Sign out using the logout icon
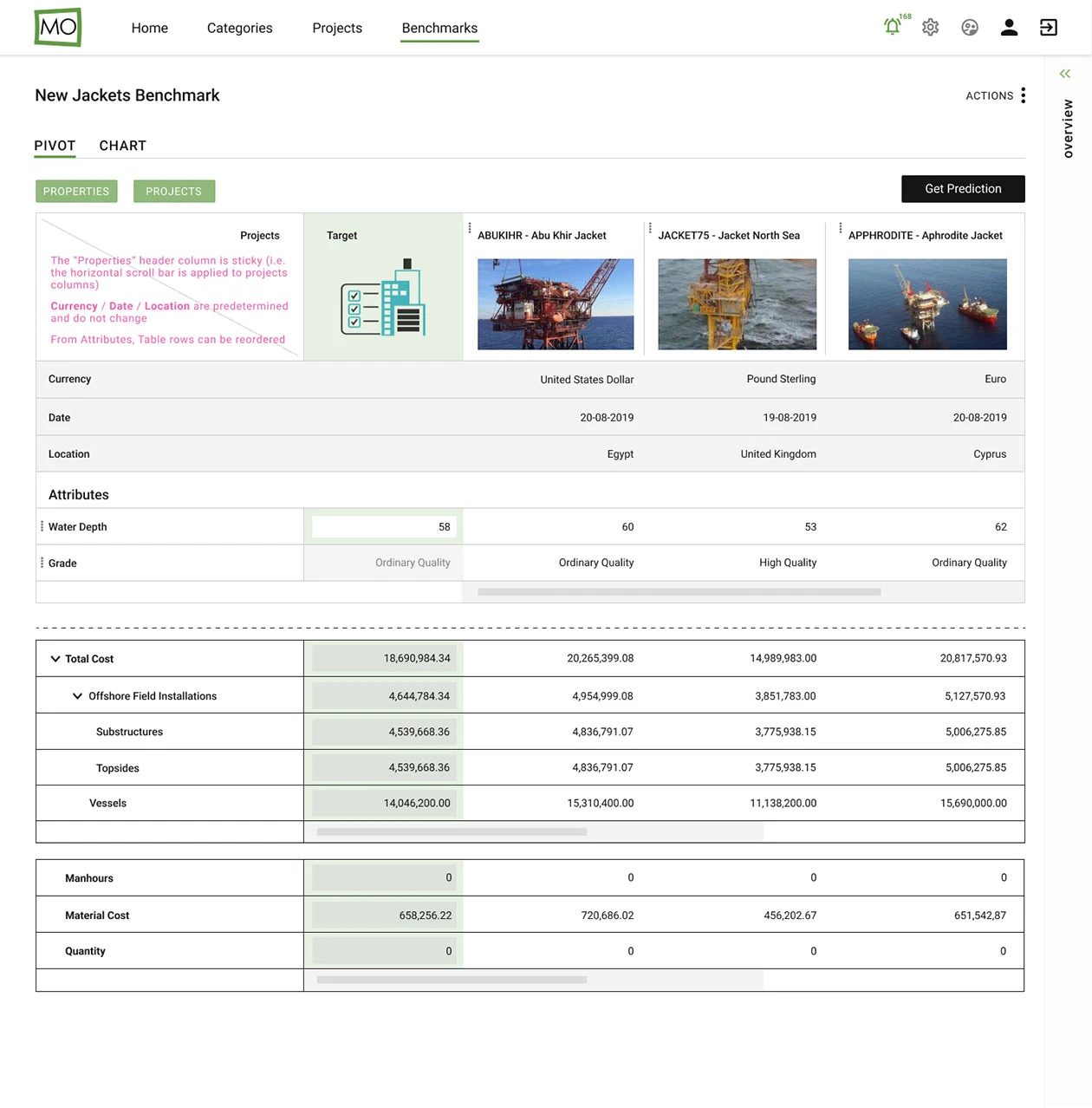 coord(1048,27)
